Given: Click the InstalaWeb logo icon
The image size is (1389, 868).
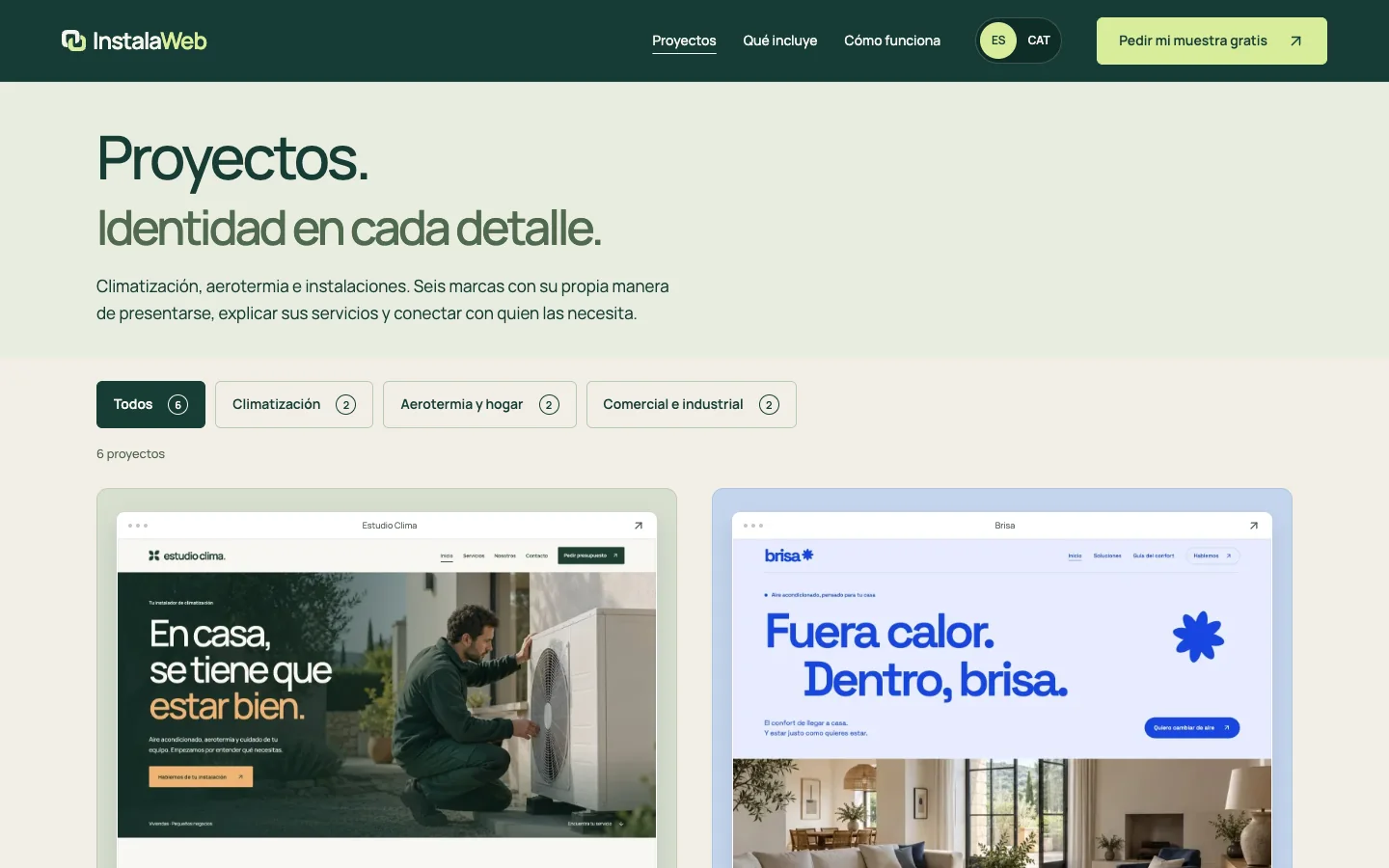Looking at the screenshot, I should [74, 41].
